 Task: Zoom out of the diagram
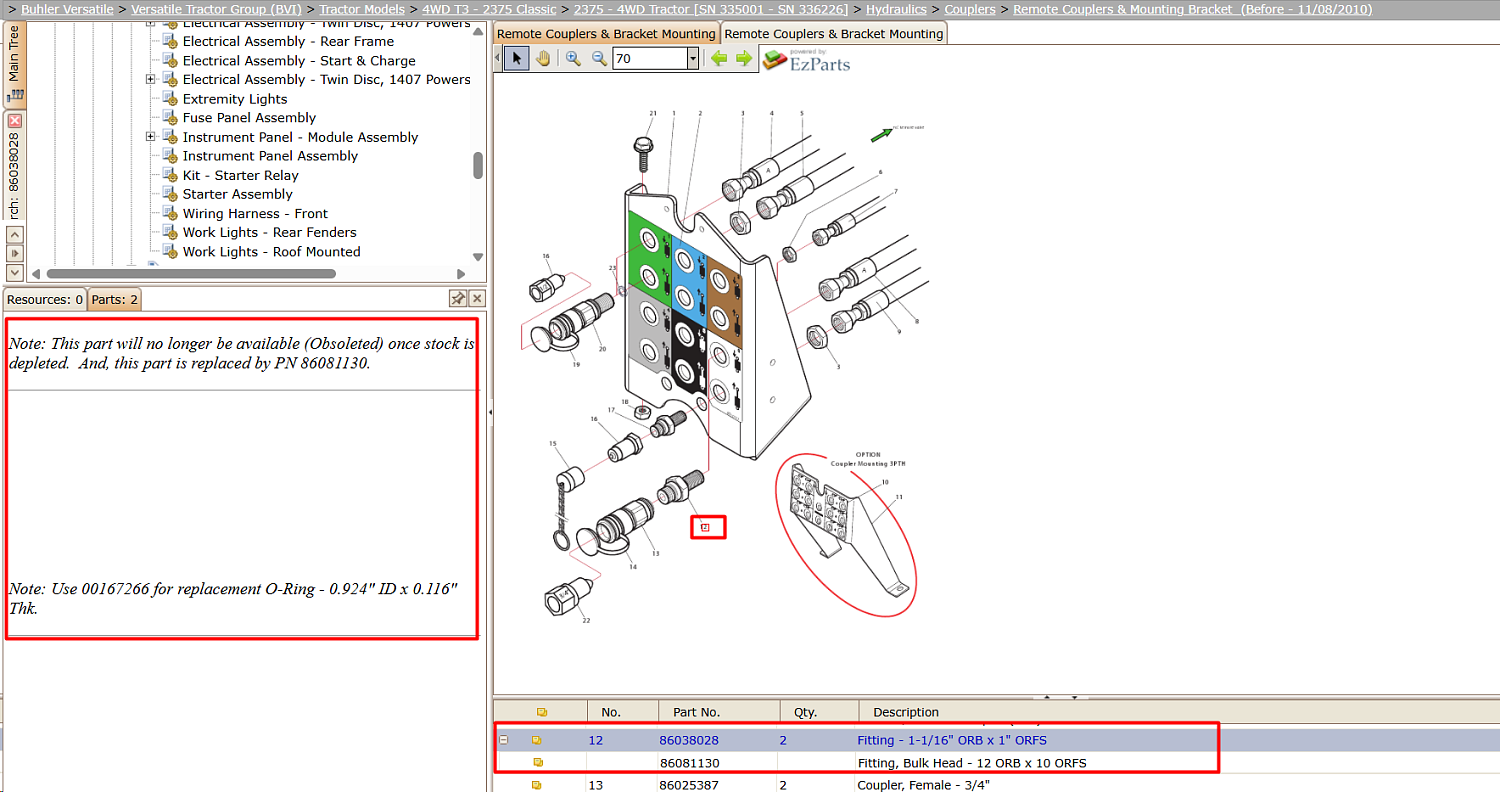click(x=599, y=59)
